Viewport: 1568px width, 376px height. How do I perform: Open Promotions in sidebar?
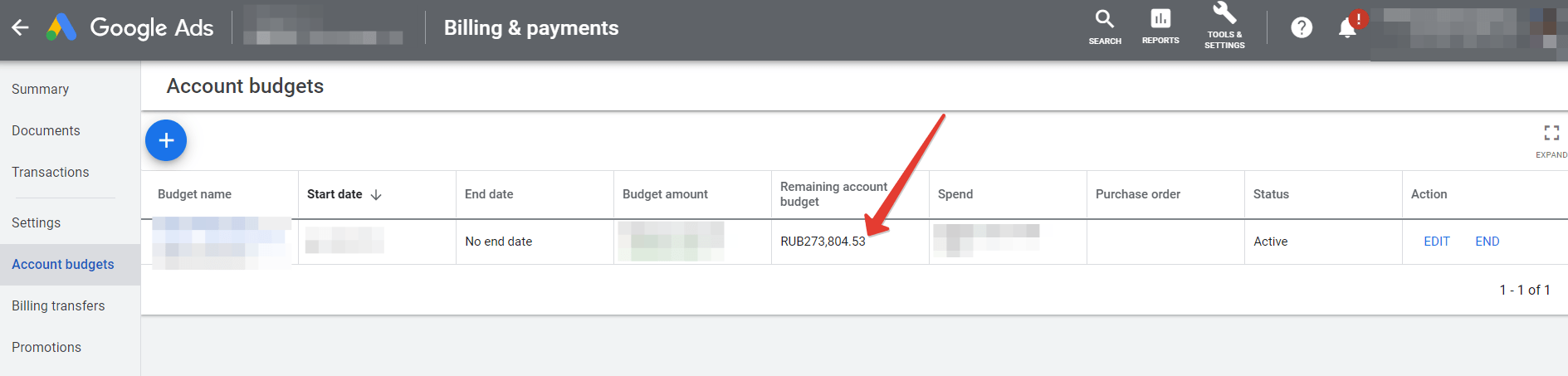[46, 347]
